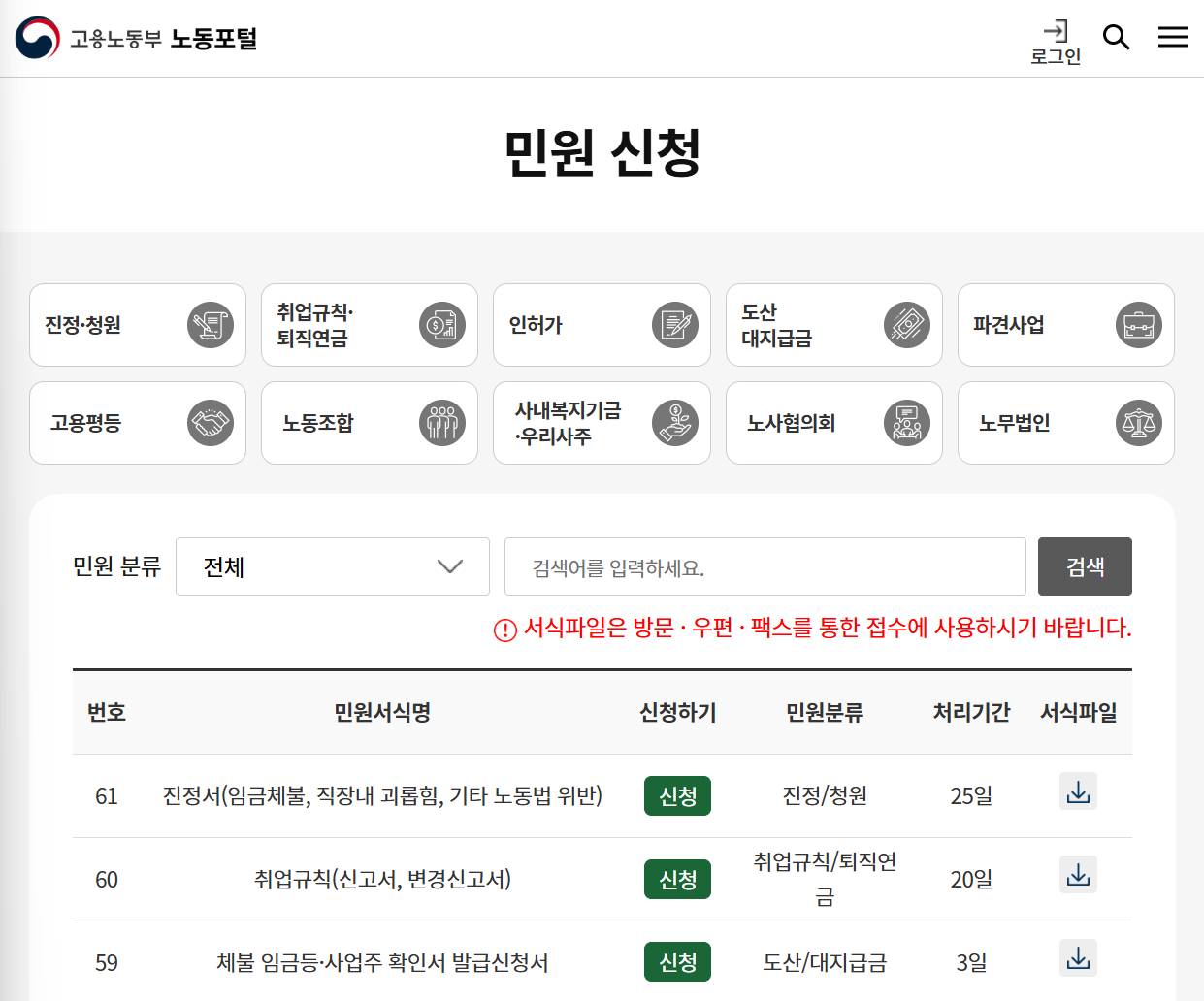Open the 노무법인 scales icon

click(x=1138, y=423)
